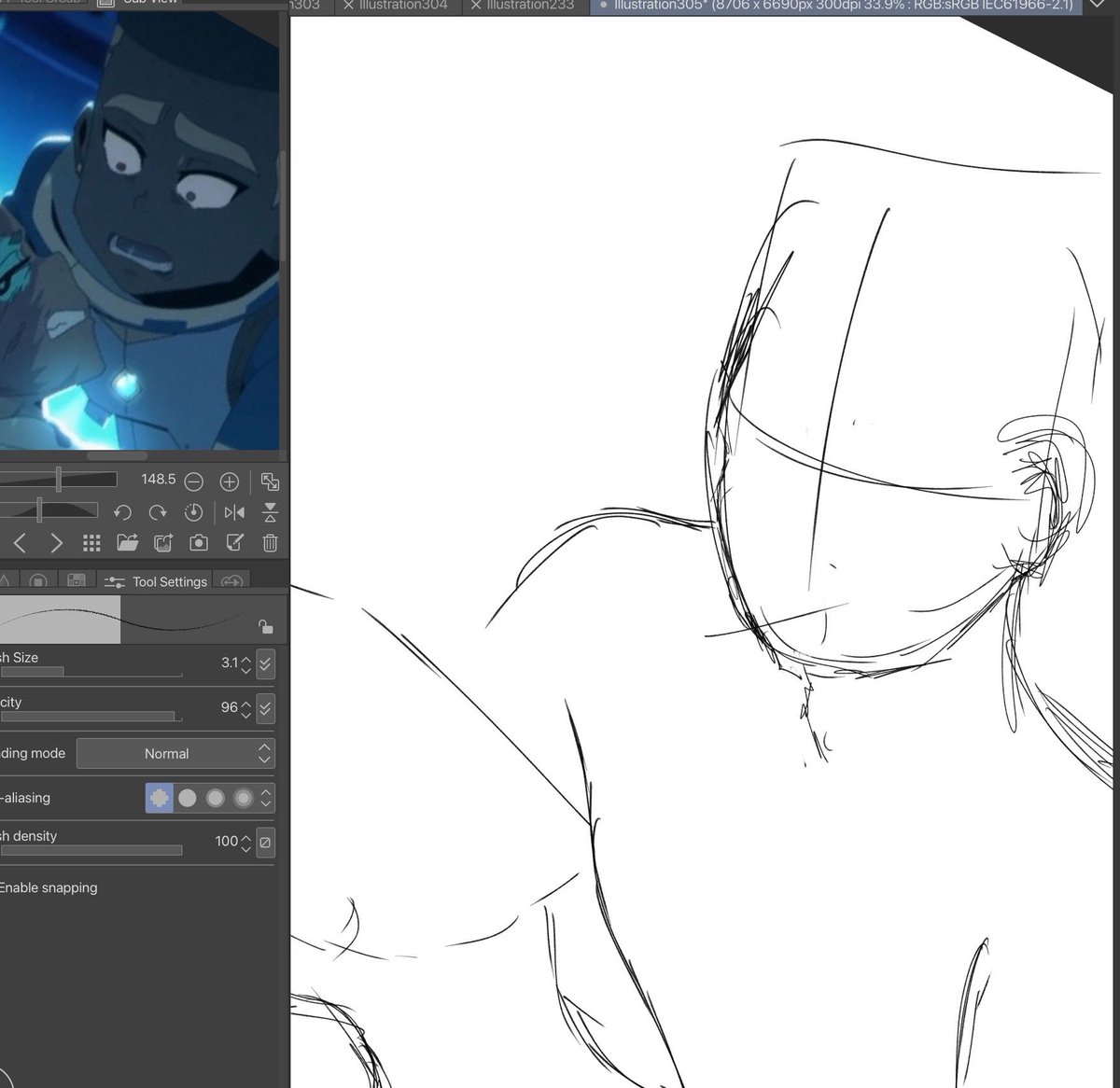Select medium anti-aliasing option
Screen dimensions: 1120x1088
pos(216,798)
